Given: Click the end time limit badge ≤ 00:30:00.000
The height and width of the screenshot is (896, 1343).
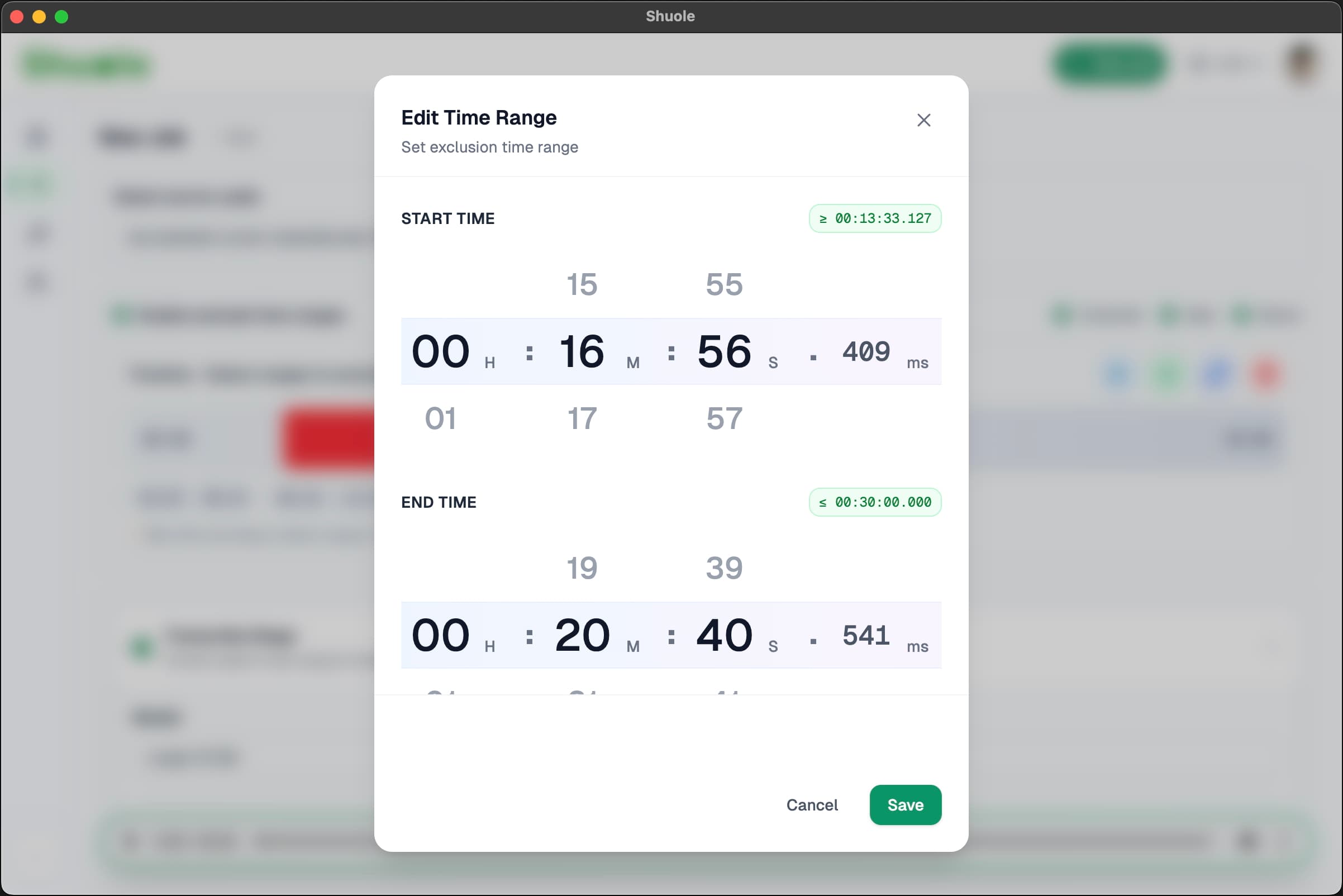Looking at the screenshot, I should (874, 502).
